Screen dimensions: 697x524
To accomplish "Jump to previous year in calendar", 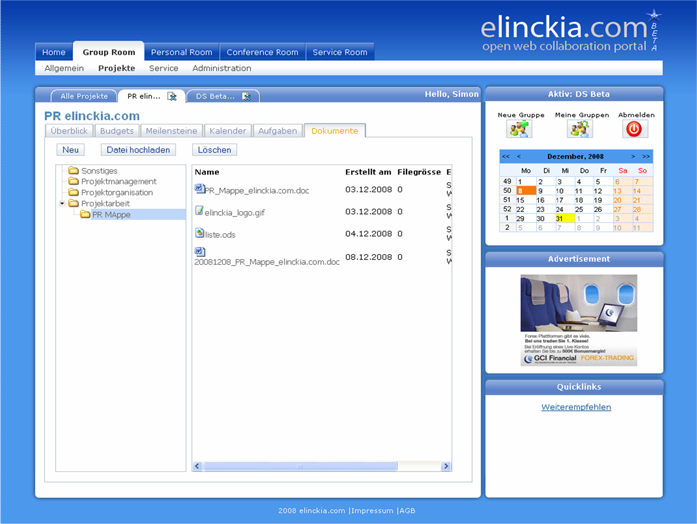I will click(506, 157).
